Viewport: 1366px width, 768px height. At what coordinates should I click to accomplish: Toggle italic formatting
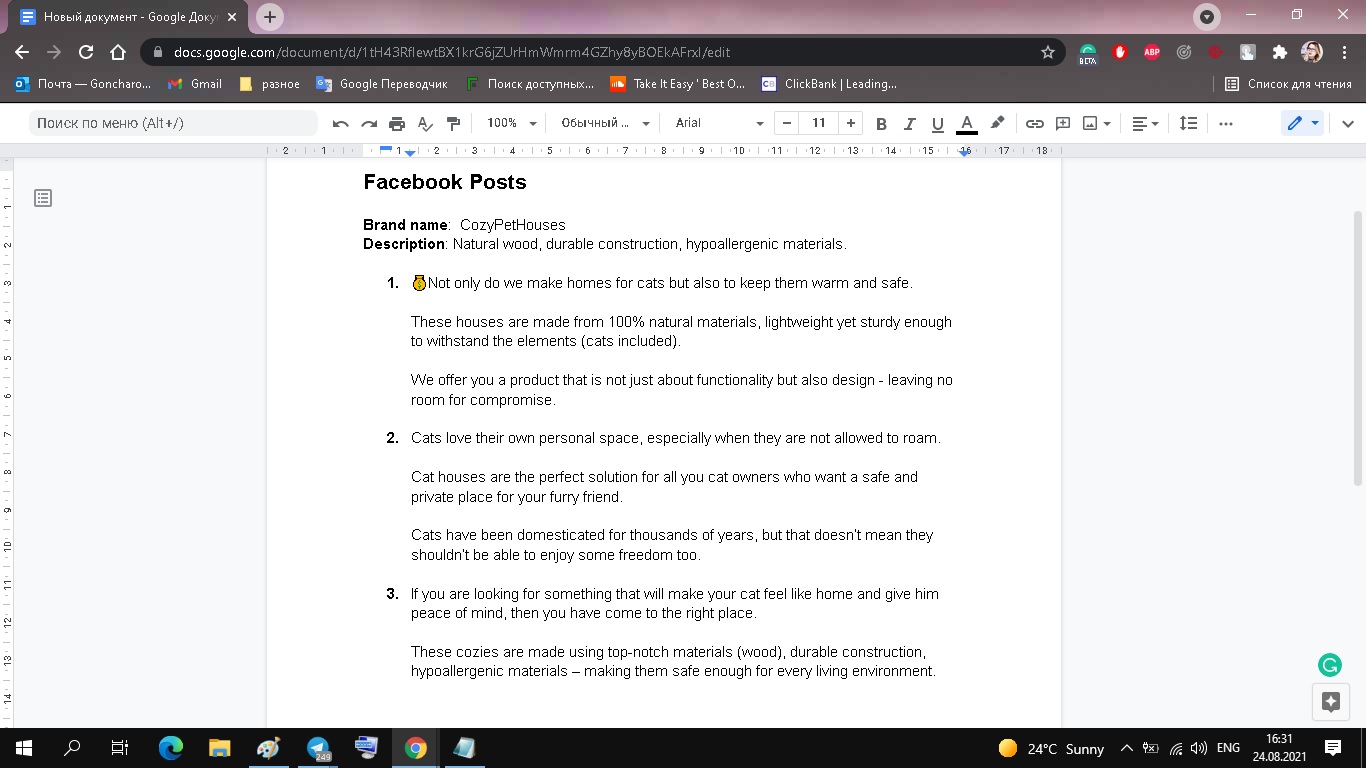point(909,123)
